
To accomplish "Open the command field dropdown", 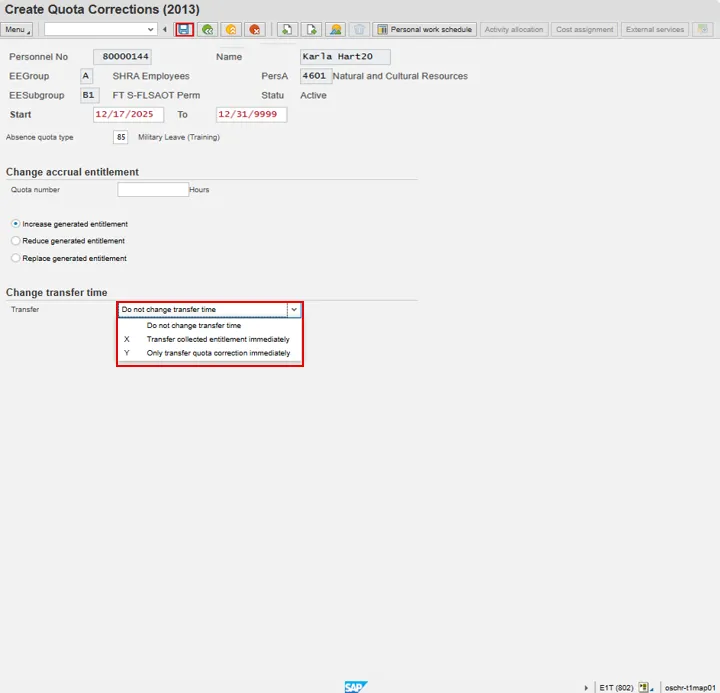I will tap(151, 30).
